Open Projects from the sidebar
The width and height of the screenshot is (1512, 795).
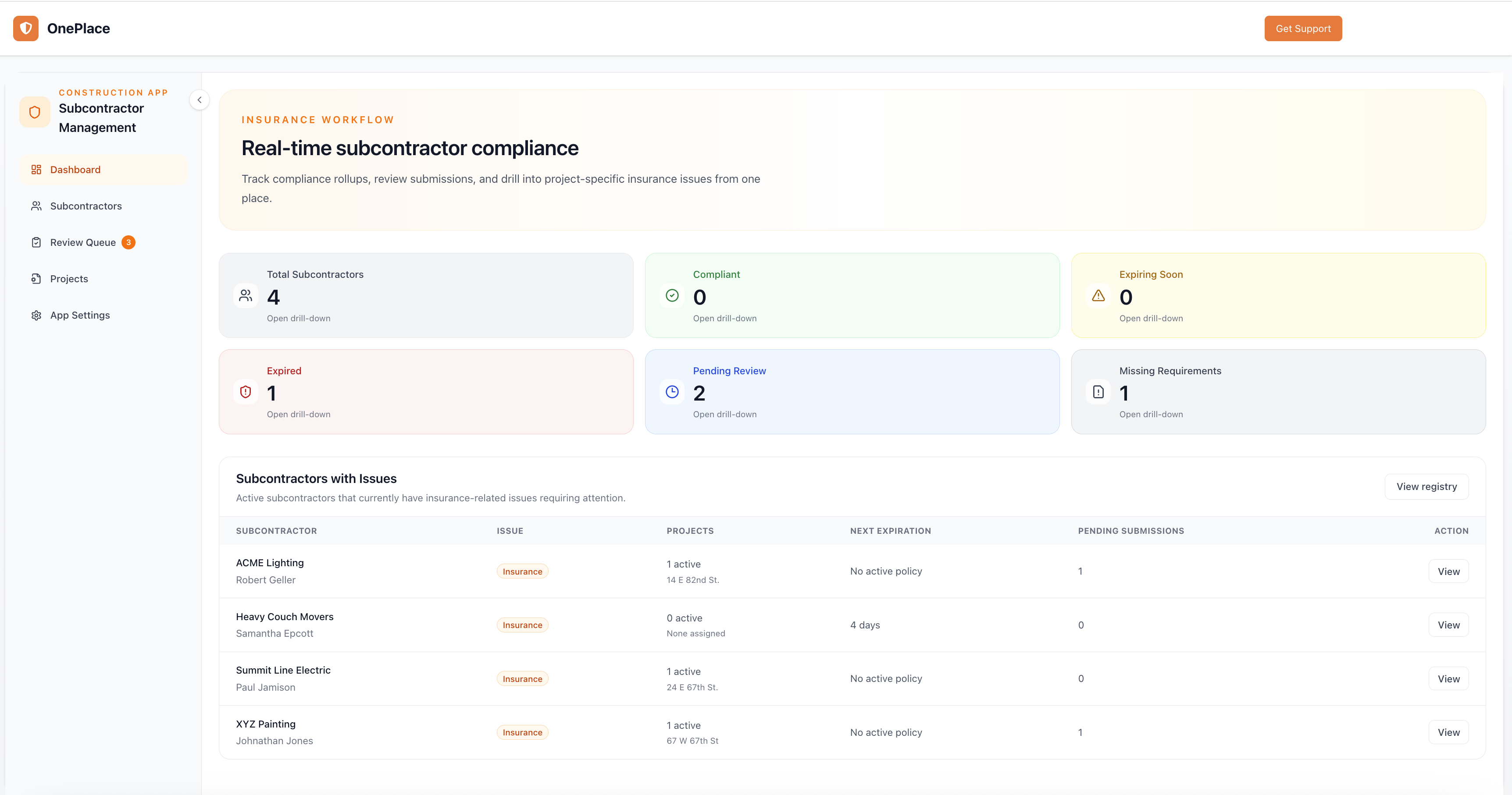pos(69,279)
